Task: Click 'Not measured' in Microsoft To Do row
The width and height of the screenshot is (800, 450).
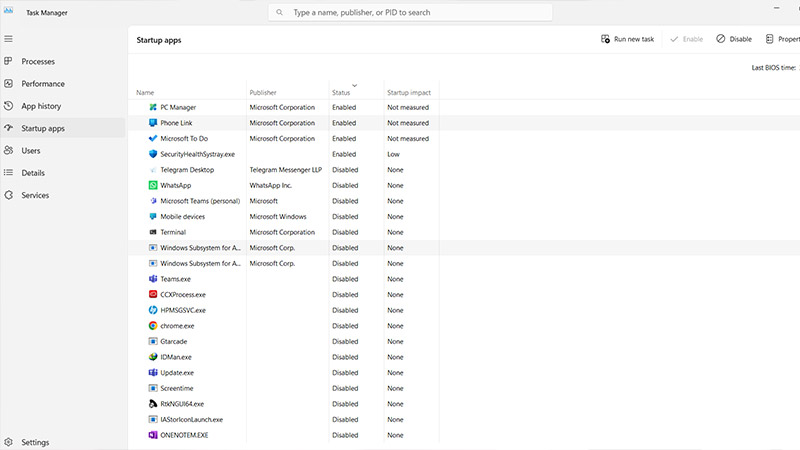Action: pos(408,138)
